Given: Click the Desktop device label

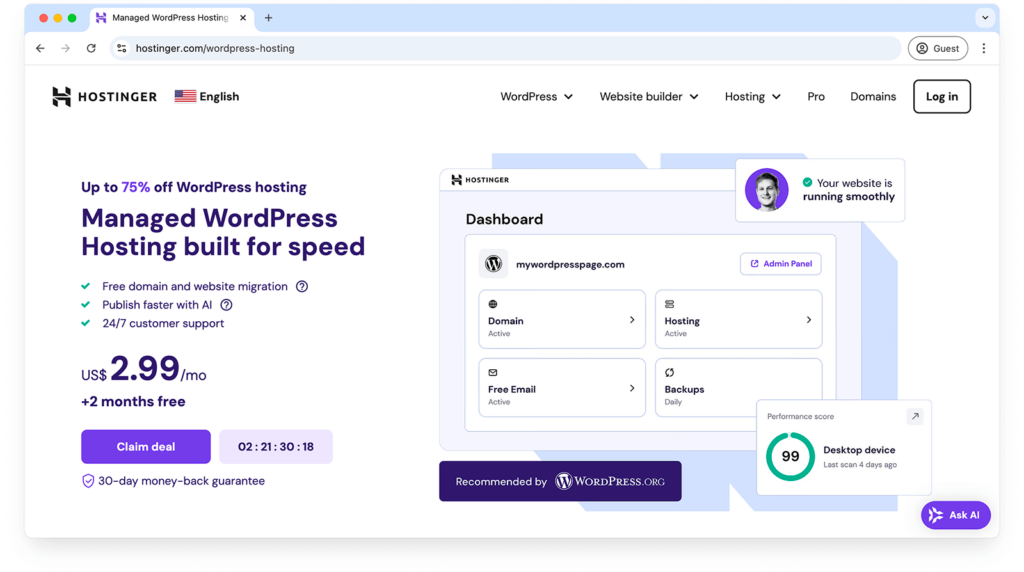Looking at the screenshot, I should tap(859, 450).
